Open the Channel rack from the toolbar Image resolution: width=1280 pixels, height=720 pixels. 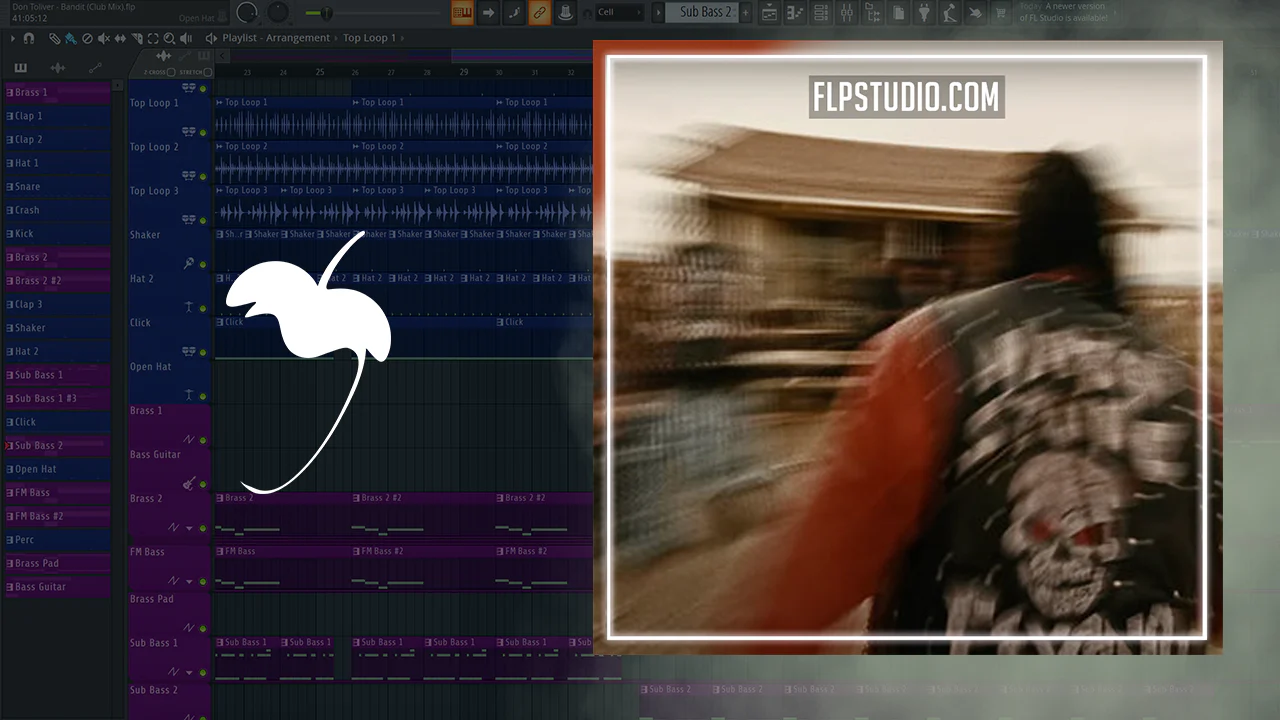821,13
